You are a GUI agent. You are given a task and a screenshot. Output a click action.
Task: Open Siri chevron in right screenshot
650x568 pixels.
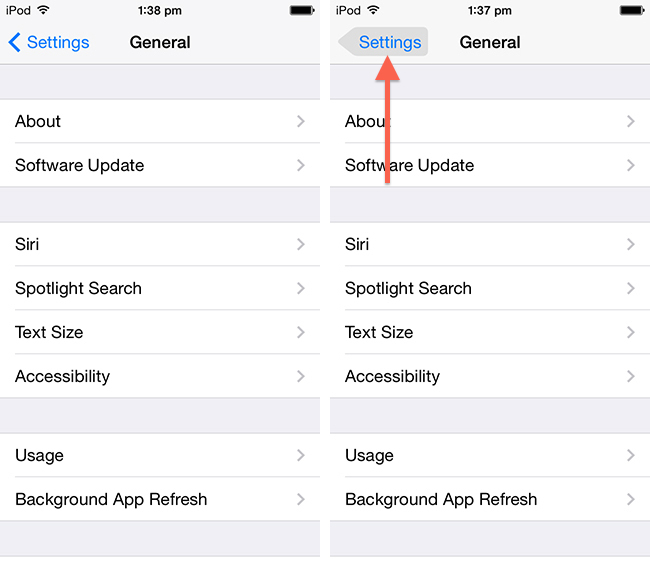point(631,244)
